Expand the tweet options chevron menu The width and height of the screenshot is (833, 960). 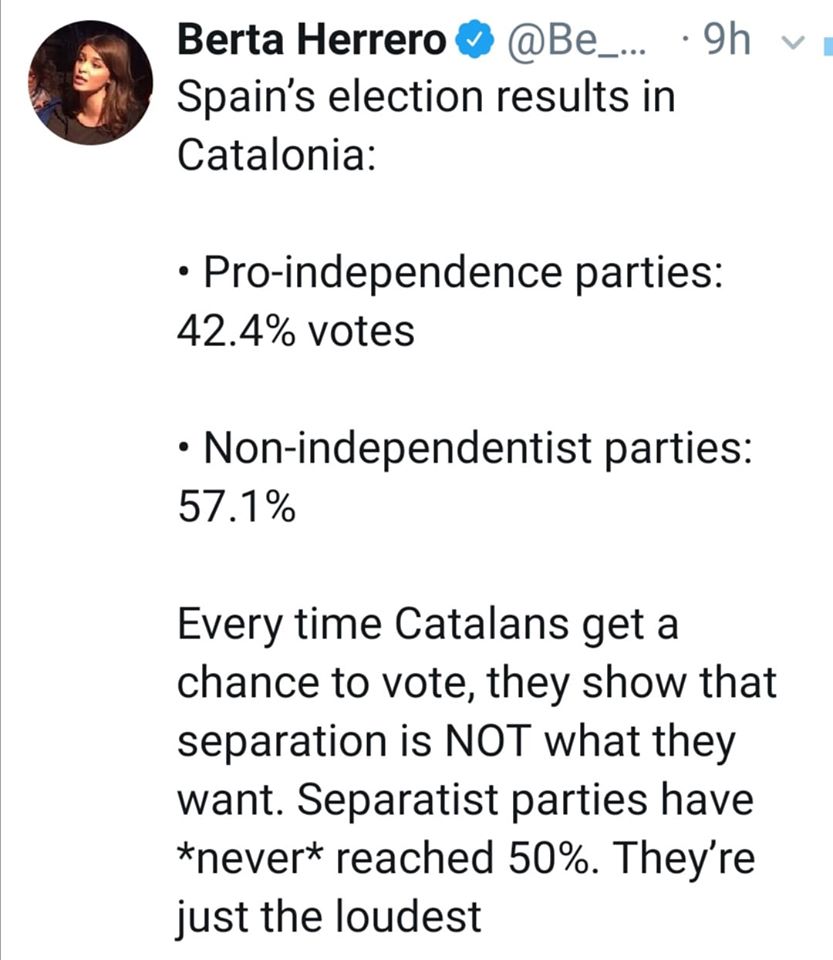coord(793,42)
